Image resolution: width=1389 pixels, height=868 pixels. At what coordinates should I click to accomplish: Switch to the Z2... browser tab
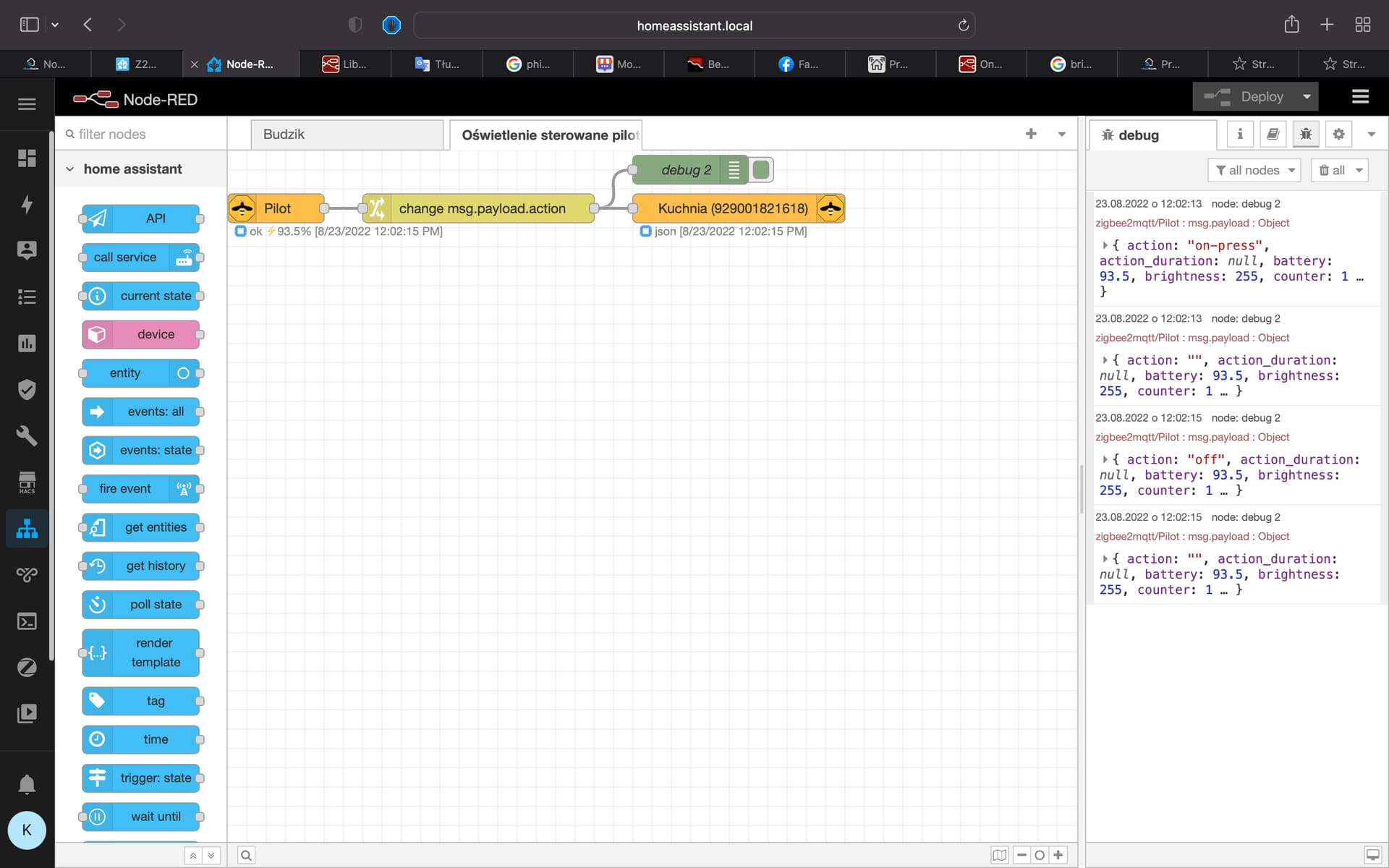137,64
